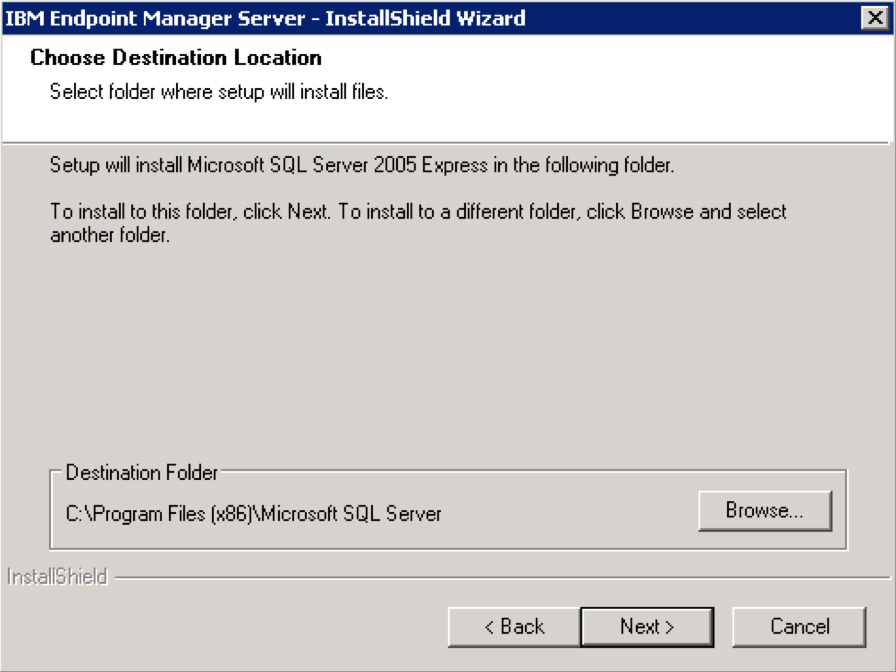Click the 'Select folder where setup will install files' subtitle
Screen dimensions: 896x672
pos(218,92)
